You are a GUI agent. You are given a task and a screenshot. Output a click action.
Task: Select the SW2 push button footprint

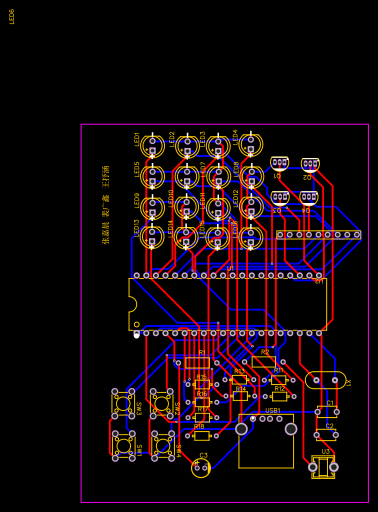pos(162,404)
